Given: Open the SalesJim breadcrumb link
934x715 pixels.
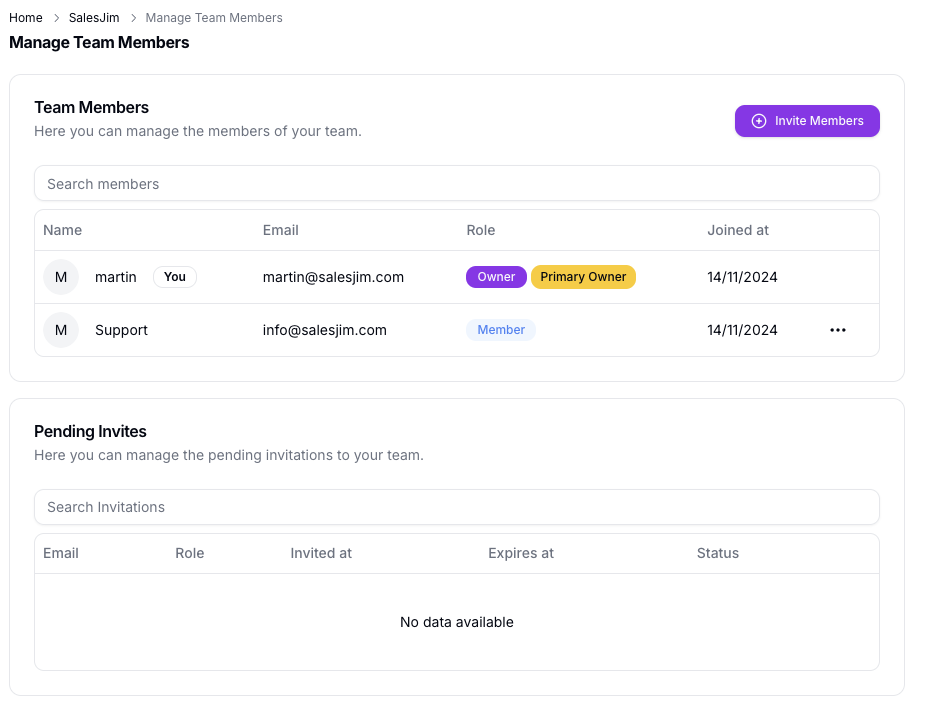Looking at the screenshot, I should pos(94,18).
